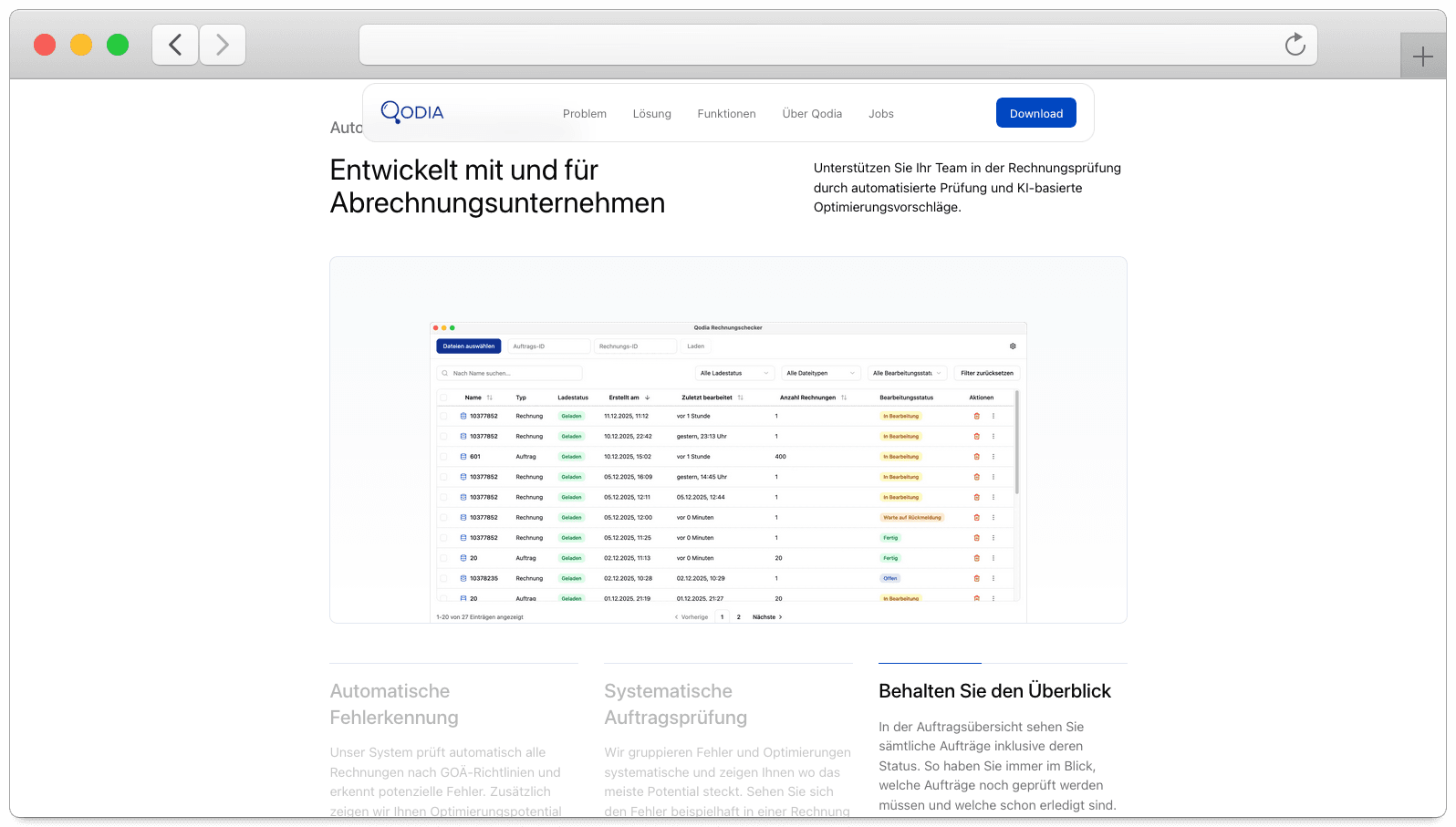Toggle sorting on Zuletzt bearbeitet column
Viewport: 1456px width, 827px height.
coord(740,398)
